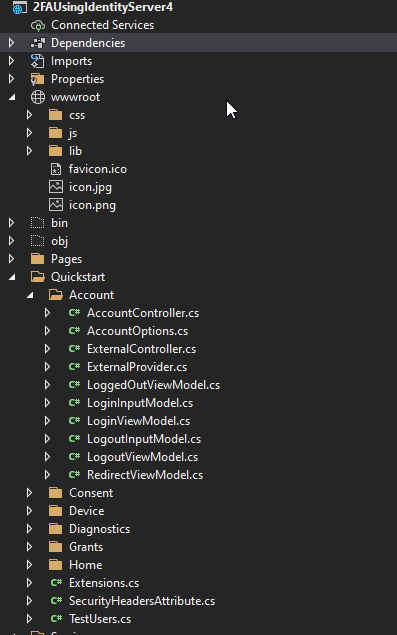
Task: Click the Properties wrench folder icon
Action: point(38,79)
